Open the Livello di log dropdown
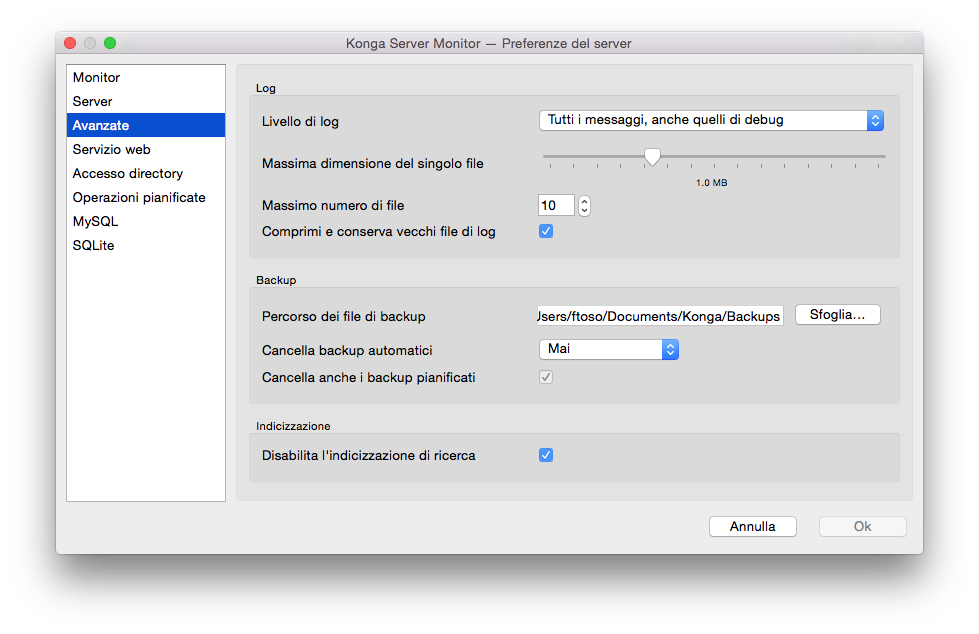The height and width of the screenshot is (634, 979). [711, 120]
